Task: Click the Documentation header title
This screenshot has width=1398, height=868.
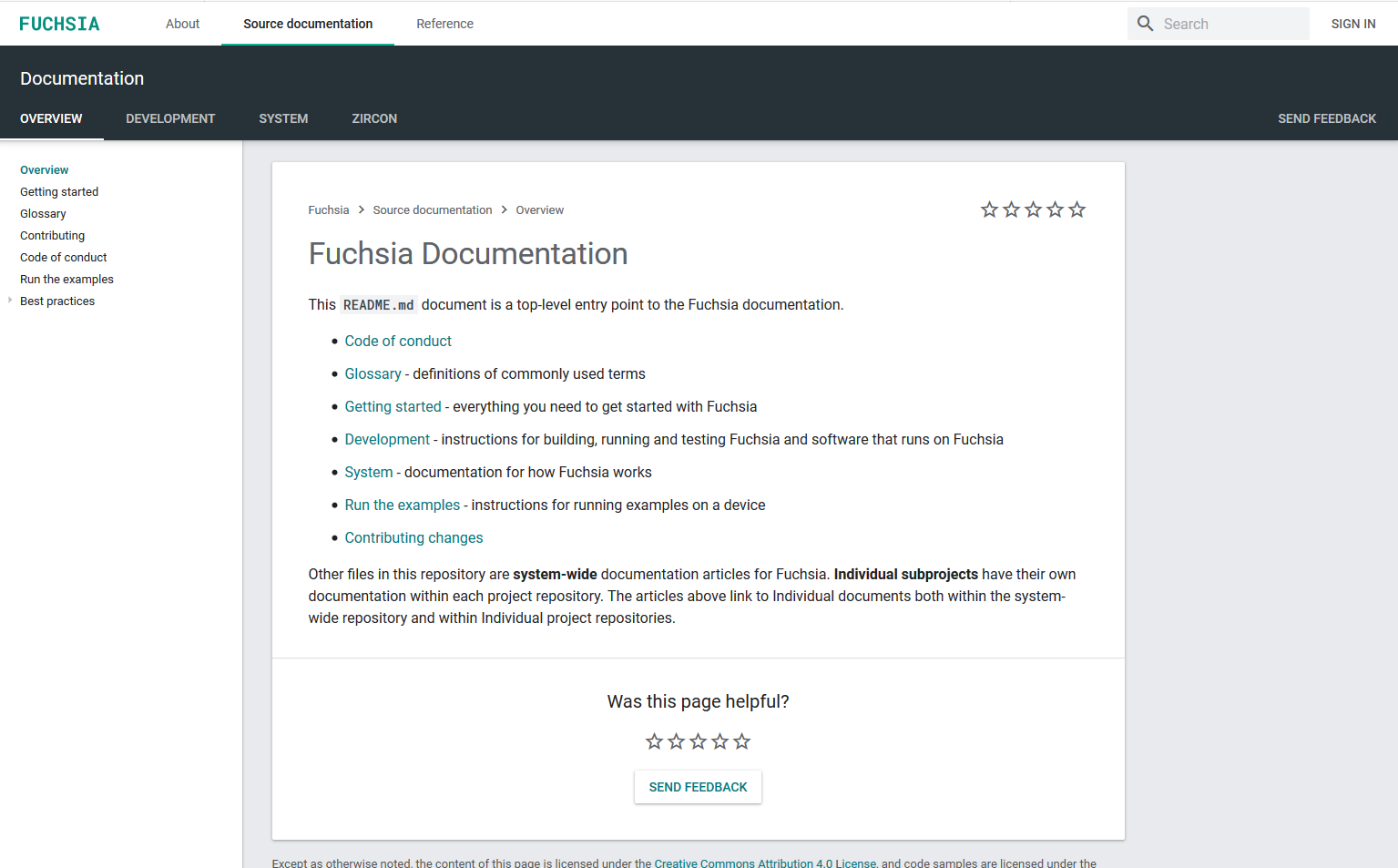Action: (x=82, y=78)
